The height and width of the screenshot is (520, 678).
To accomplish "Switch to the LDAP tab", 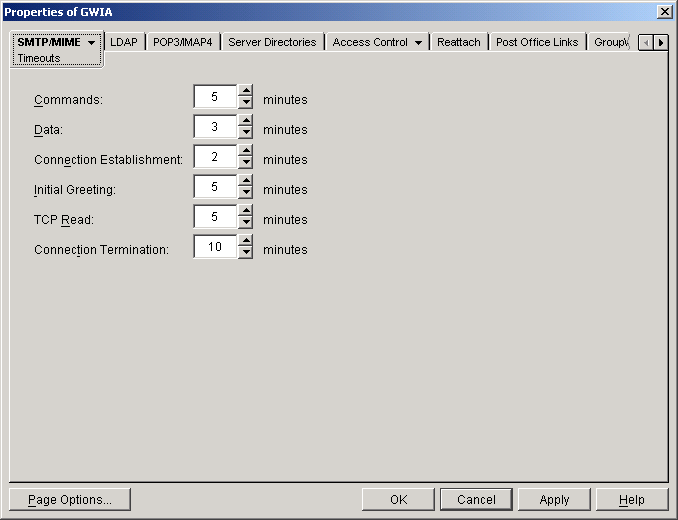I will coord(124,42).
